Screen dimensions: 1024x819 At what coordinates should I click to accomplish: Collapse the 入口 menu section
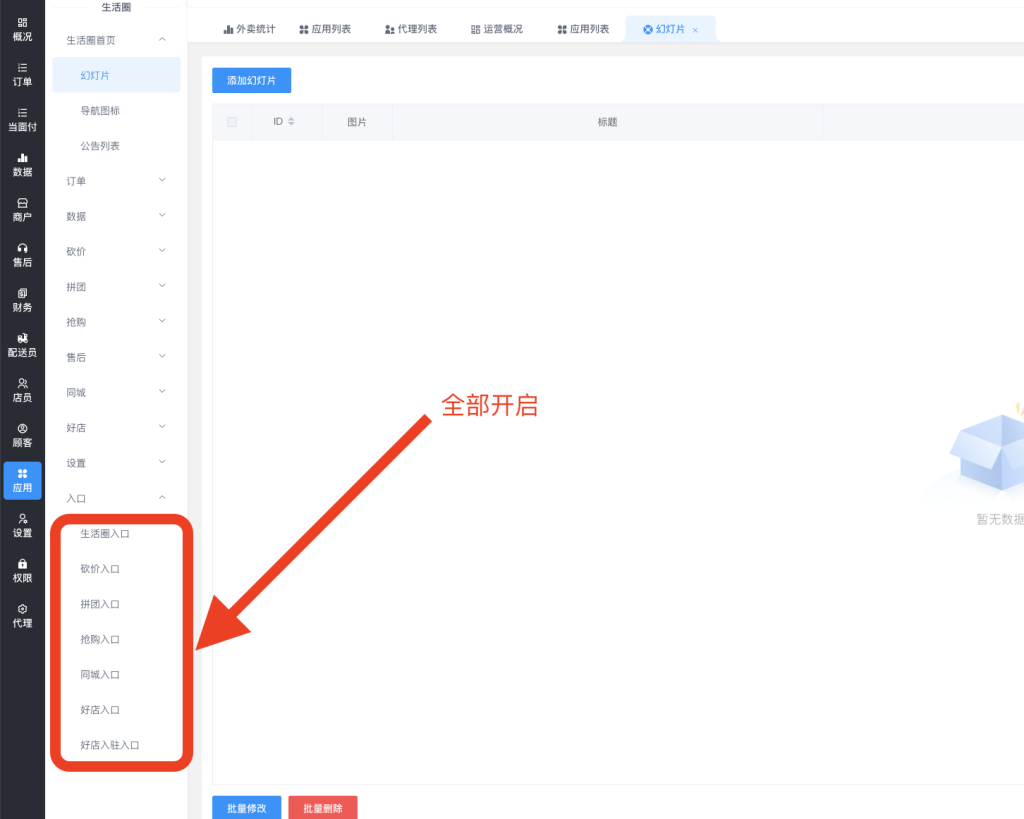162,498
